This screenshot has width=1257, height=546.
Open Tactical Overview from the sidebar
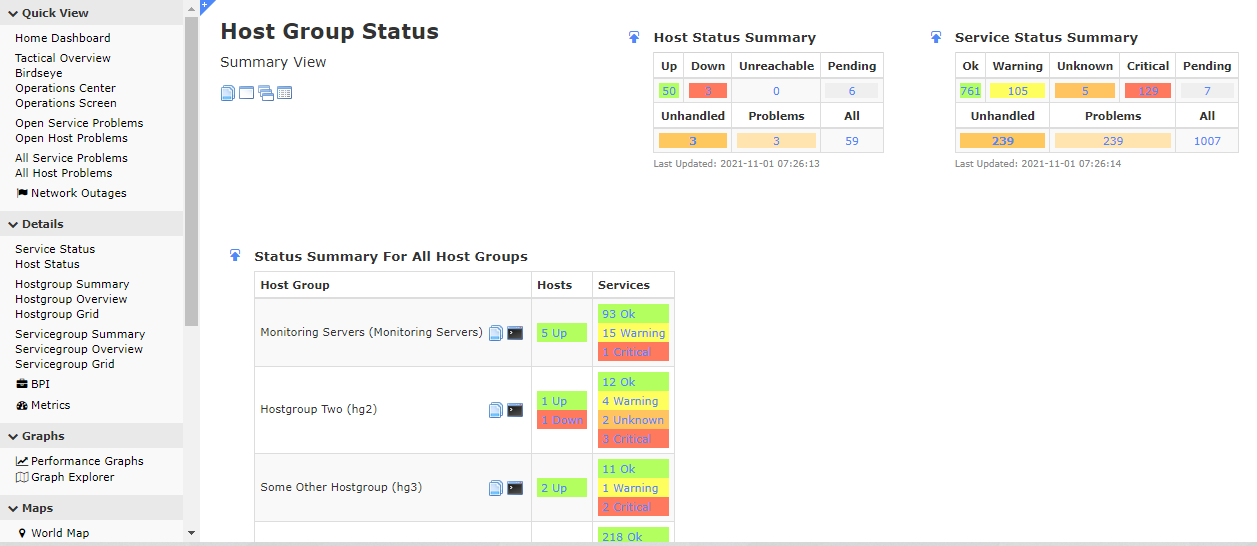coord(63,58)
